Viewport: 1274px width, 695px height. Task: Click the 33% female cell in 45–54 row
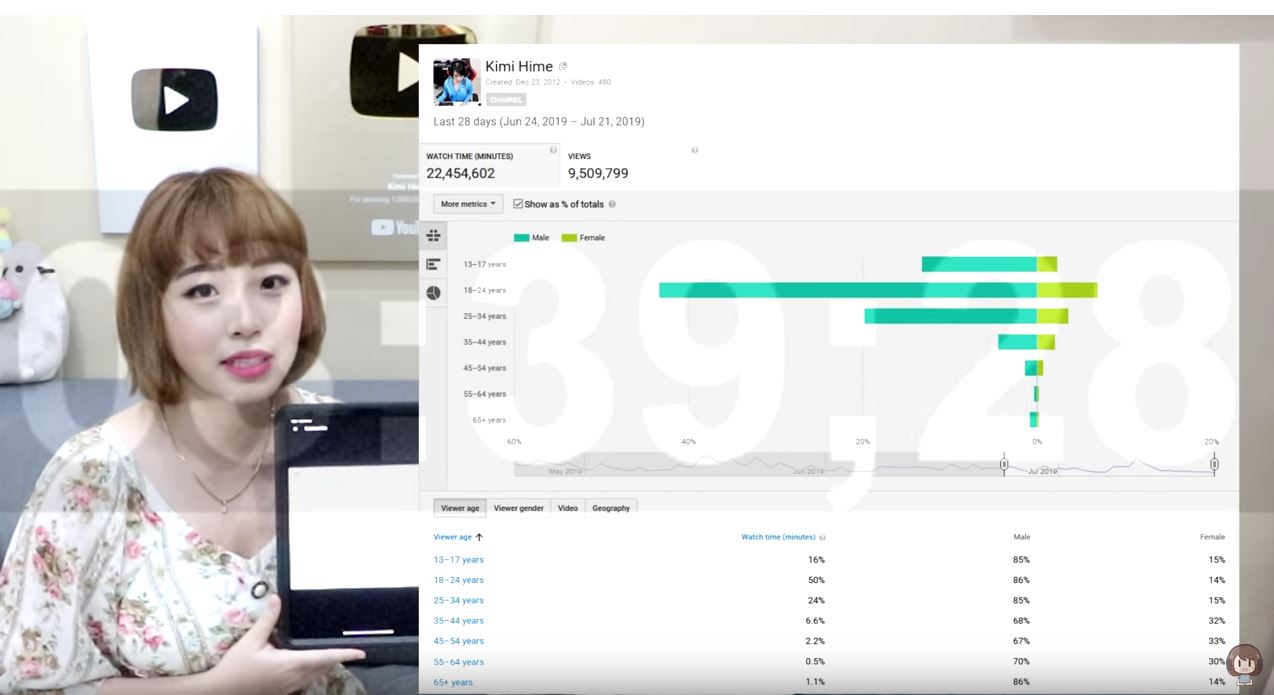tap(1216, 641)
